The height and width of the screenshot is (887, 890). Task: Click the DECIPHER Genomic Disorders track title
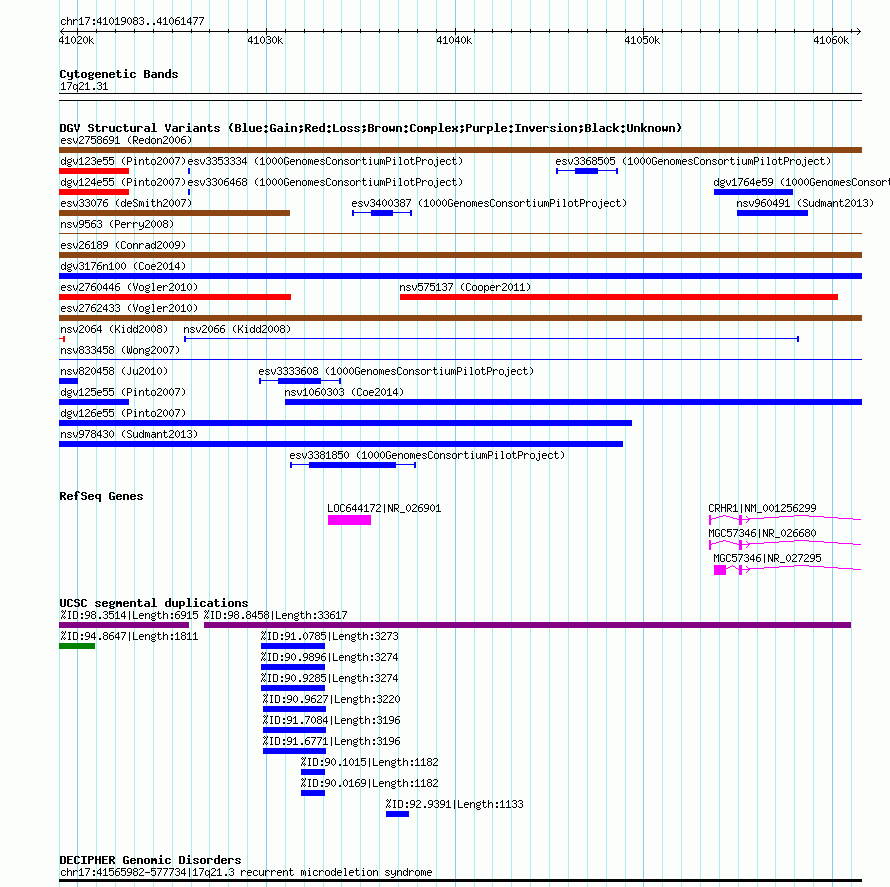(150, 860)
